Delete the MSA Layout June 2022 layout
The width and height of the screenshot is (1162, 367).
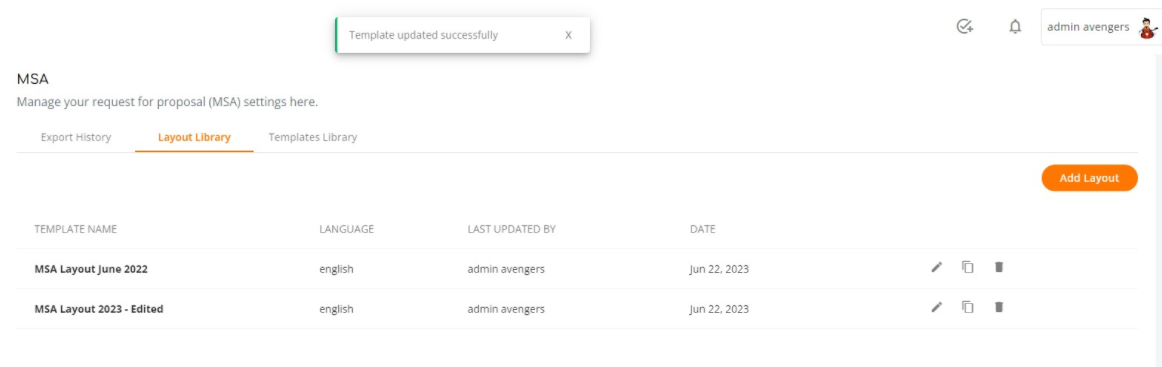(998, 267)
